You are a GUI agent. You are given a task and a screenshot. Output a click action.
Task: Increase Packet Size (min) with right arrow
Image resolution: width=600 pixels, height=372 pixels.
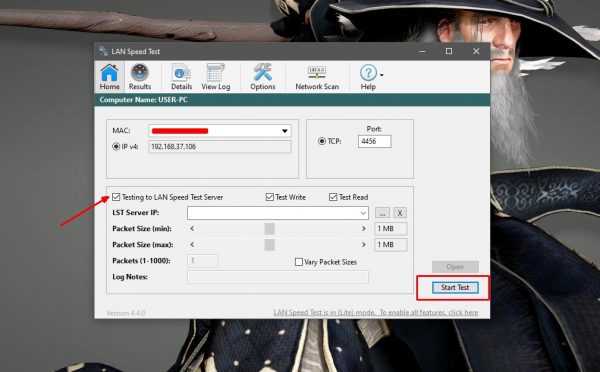(364, 228)
